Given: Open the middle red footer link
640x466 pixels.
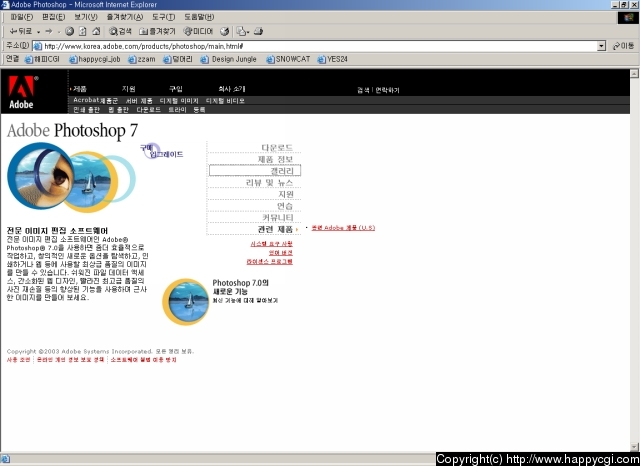Looking at the screenshot, I should [70, 360].
